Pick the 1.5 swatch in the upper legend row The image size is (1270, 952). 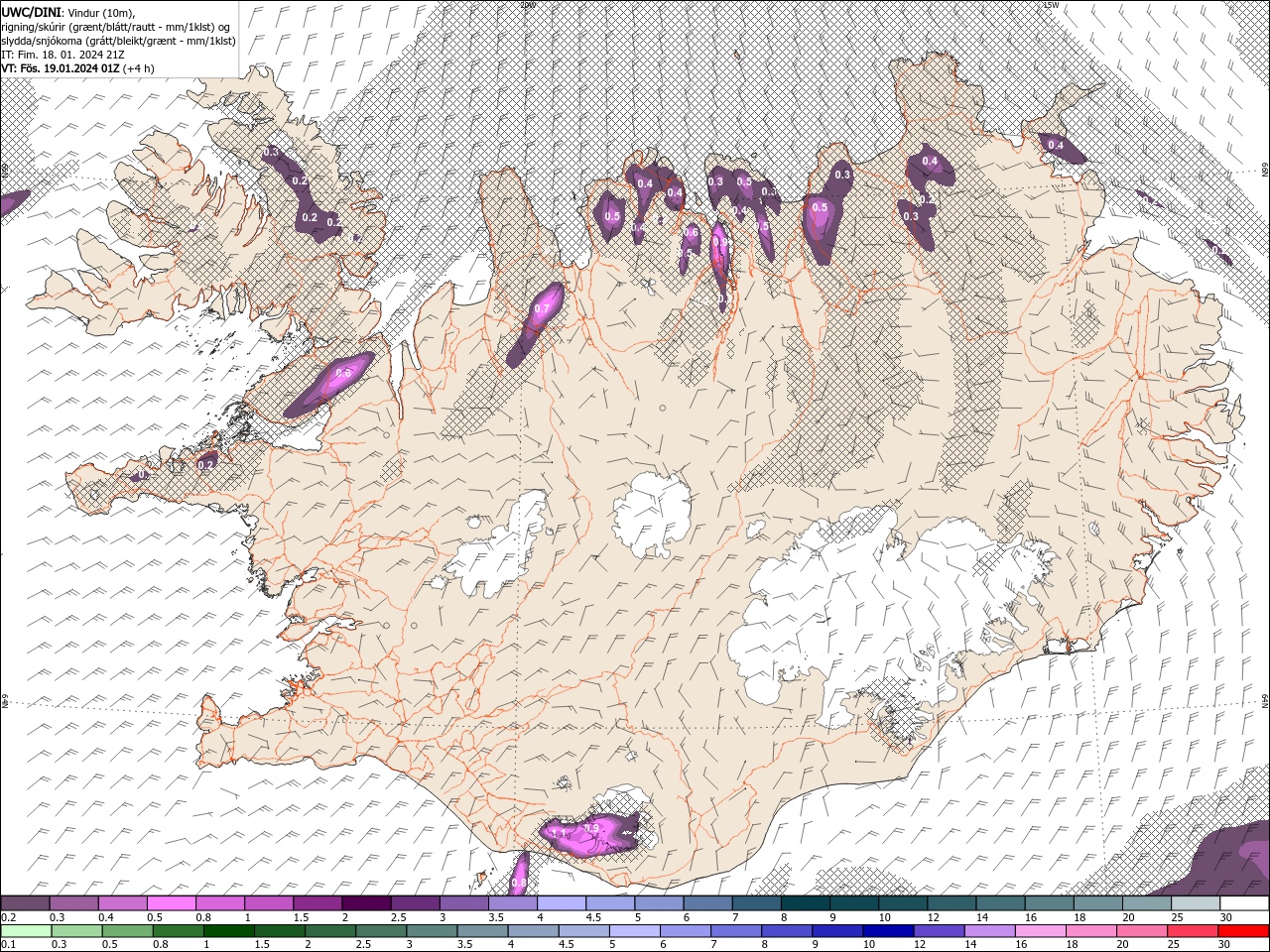317,903
